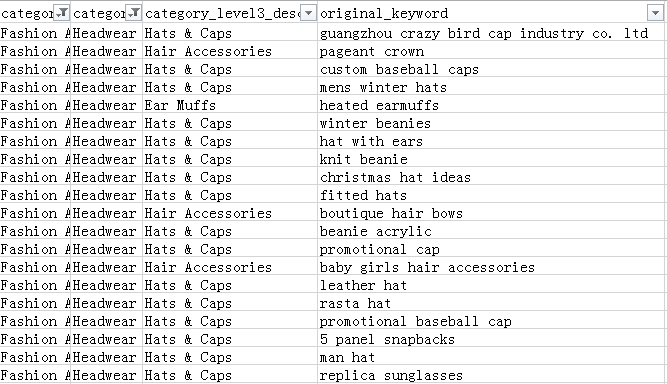Open active filter on second category column
667x384 pixels.
pos(134,13)
